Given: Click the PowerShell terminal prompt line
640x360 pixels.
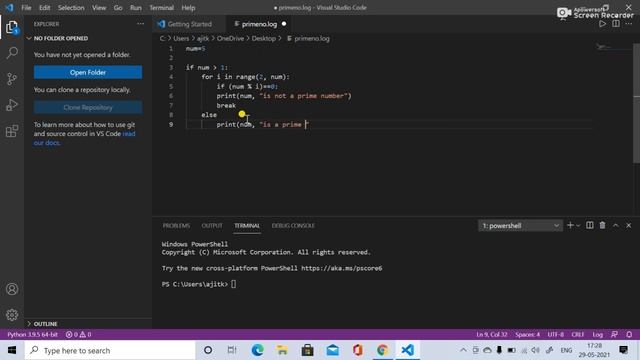Looking at the screenshot, I should 199,284.
